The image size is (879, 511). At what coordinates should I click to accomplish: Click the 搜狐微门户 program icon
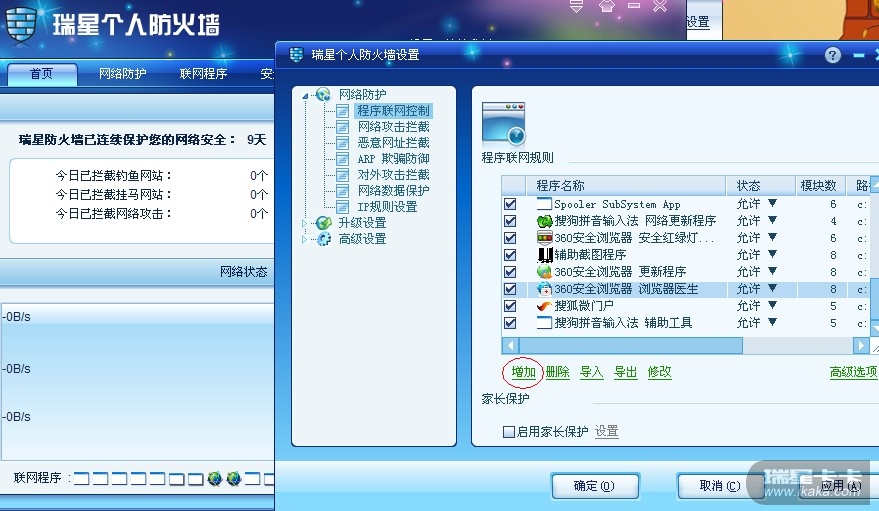pos(544,306)
